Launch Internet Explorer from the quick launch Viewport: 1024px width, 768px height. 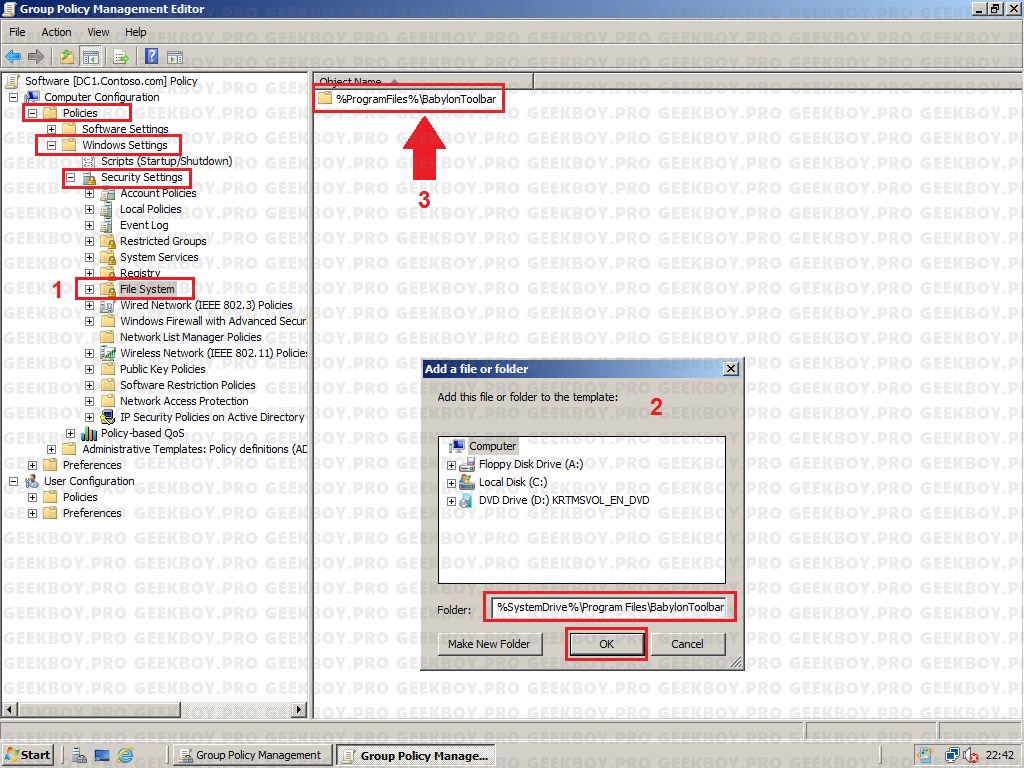pos(125,756)
